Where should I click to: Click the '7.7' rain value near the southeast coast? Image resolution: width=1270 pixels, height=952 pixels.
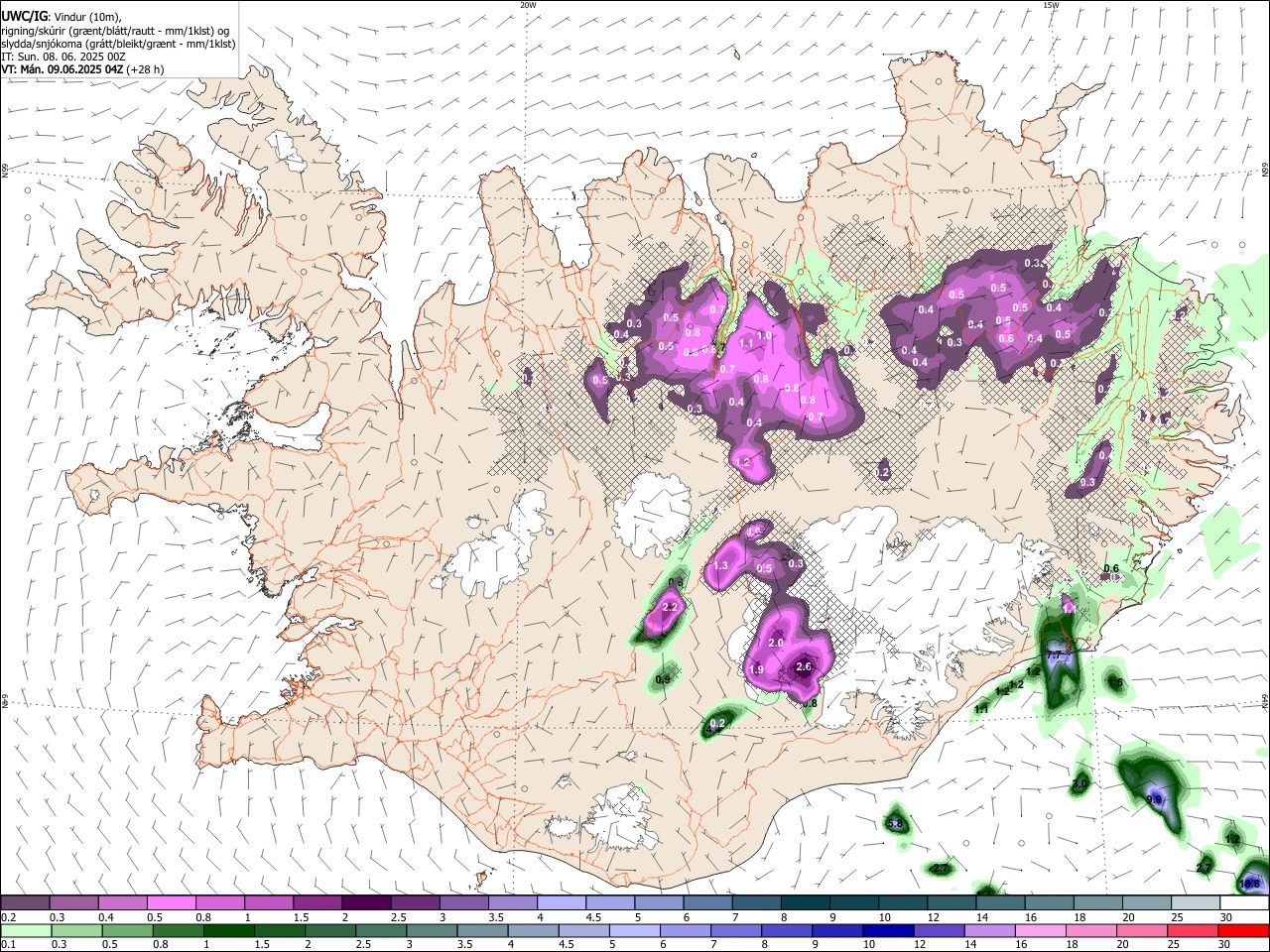click(1054, 656)
